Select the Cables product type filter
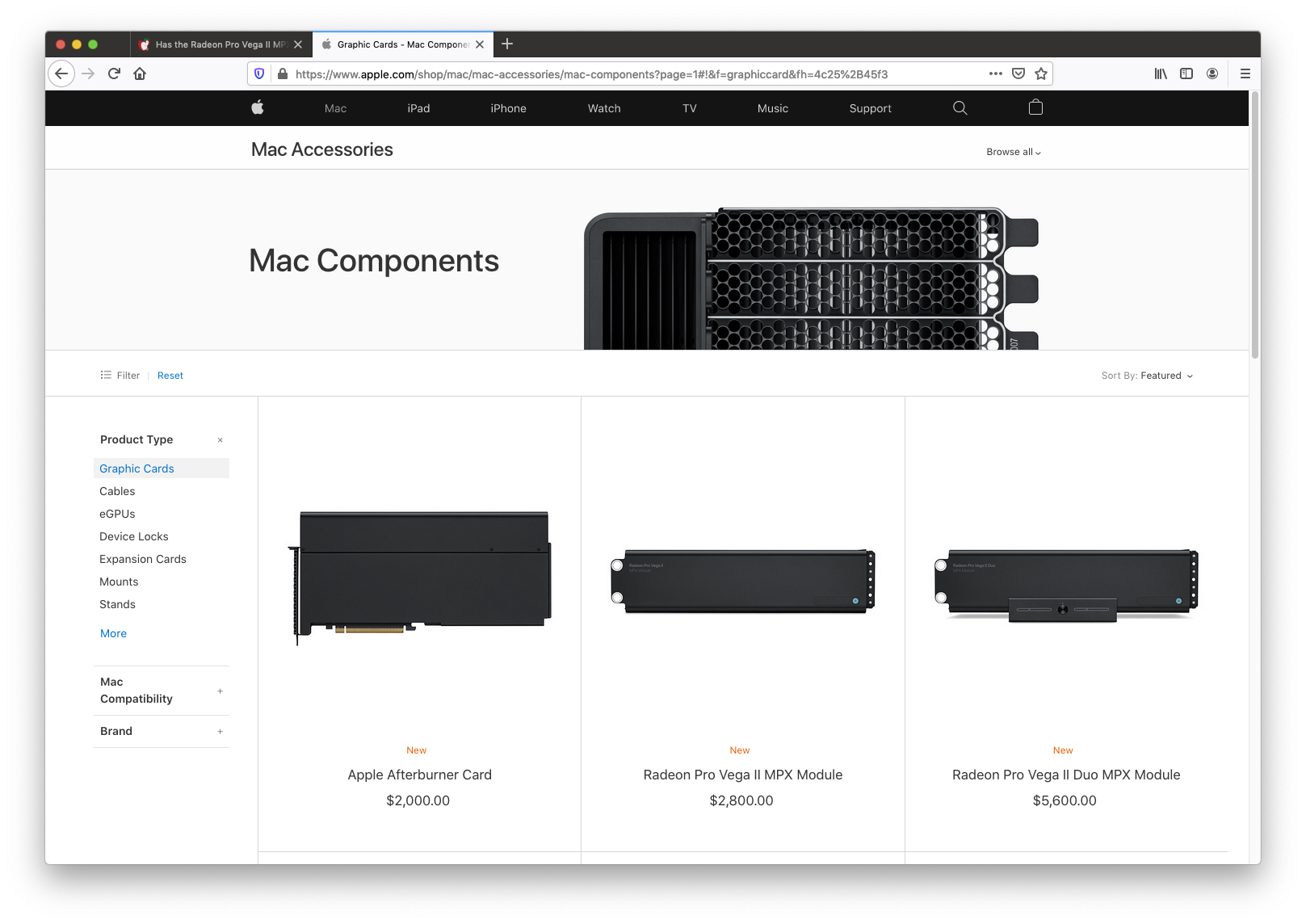The height and width of the screenshot is (924, 1306). pyautogui.click(x=117, y=491)
